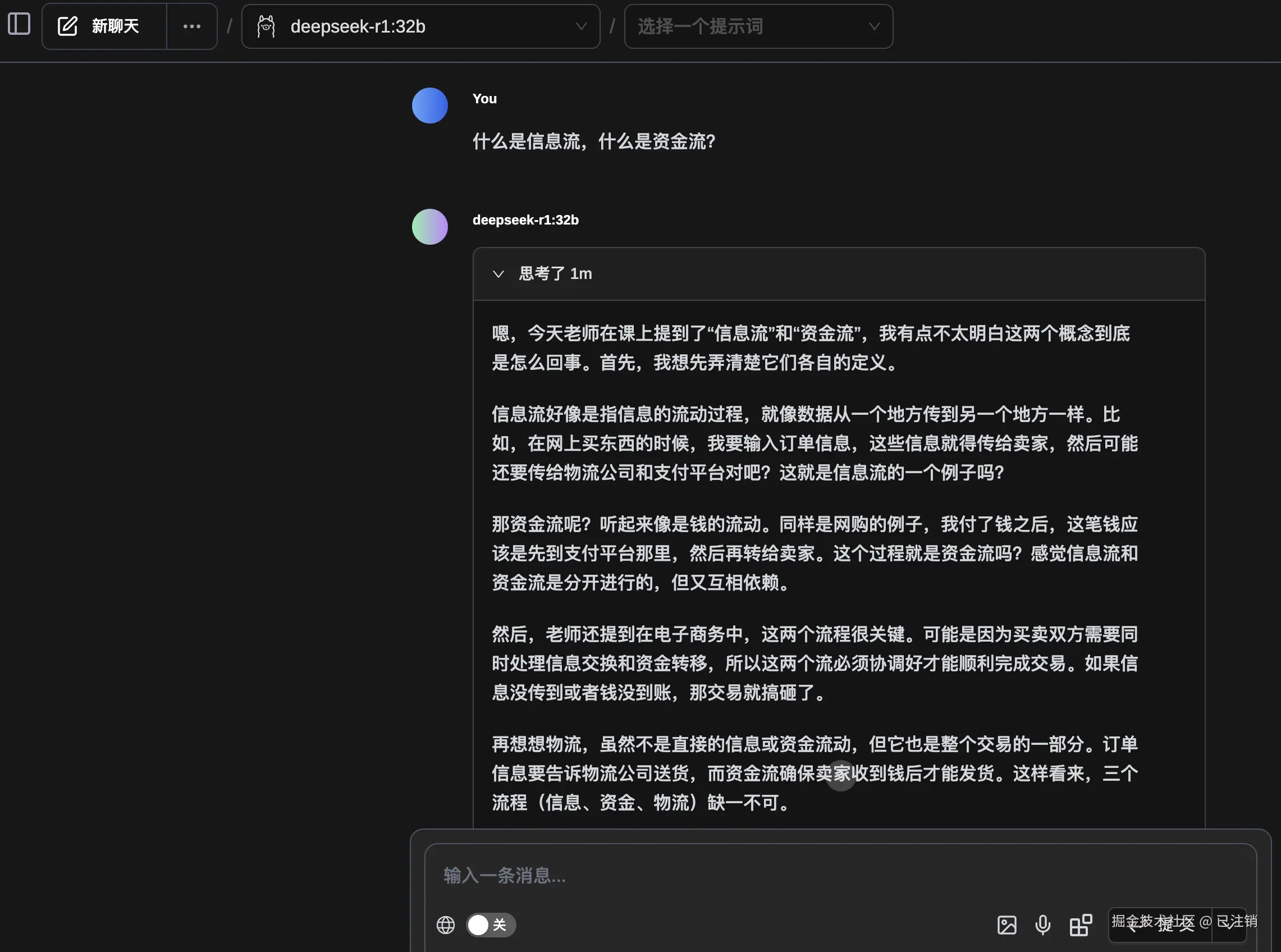Click the deepseek-r1:32b sender name label
The width and height of the screenshot is (1281, 952).
(525, 220)
